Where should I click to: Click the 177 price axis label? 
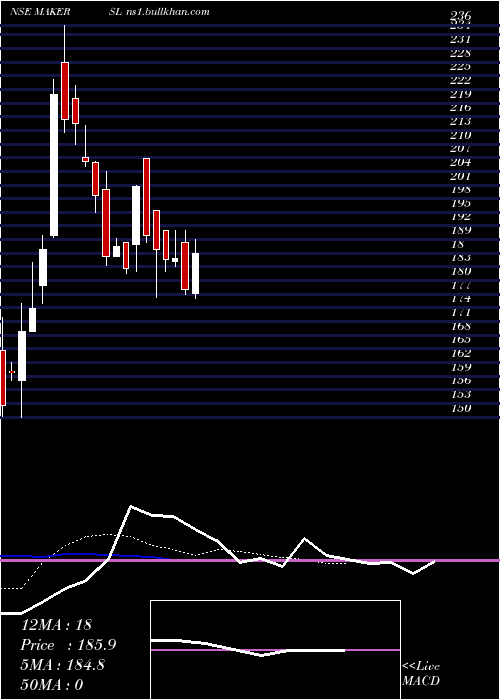pyautogui.click(x=460, y=285)
